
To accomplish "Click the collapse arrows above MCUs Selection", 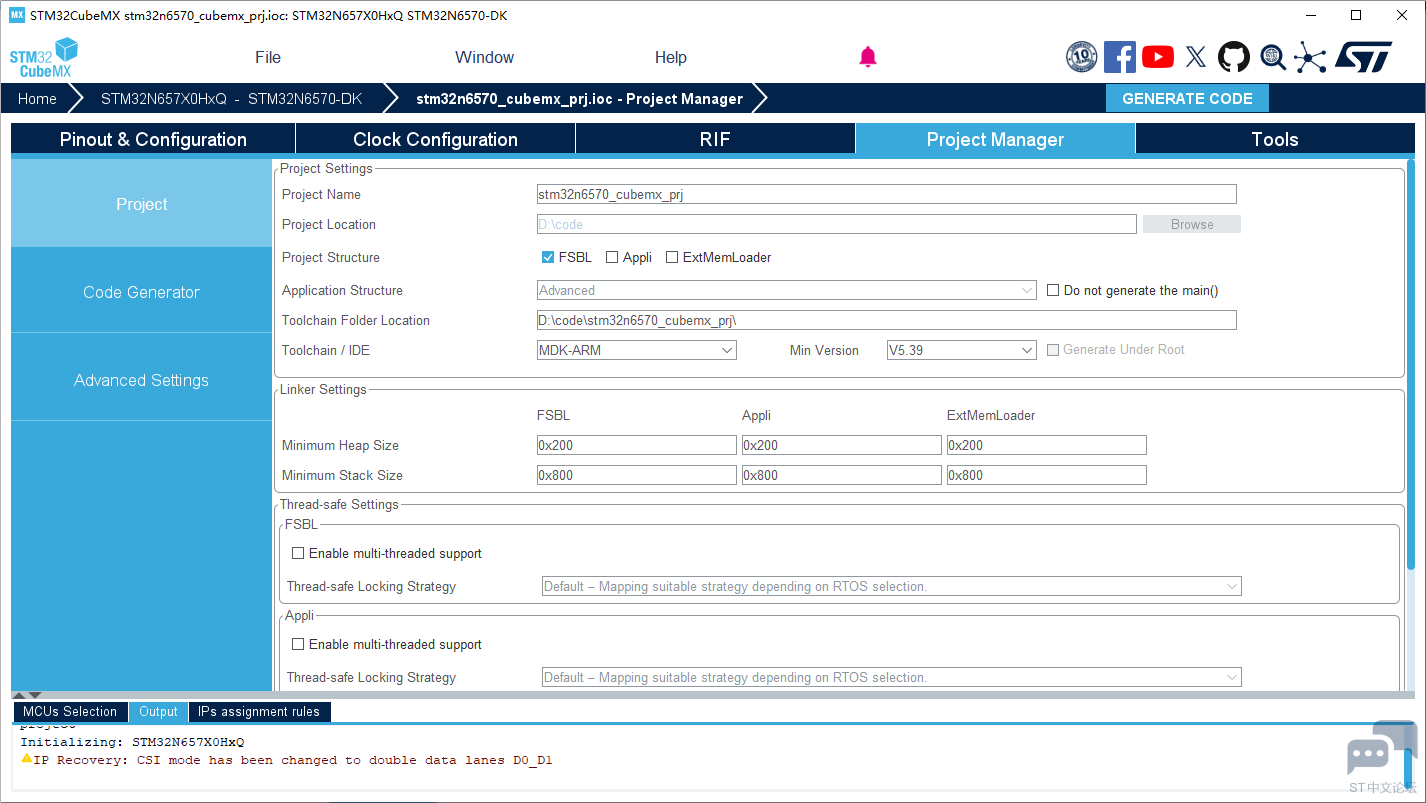I will coord(27,695).
